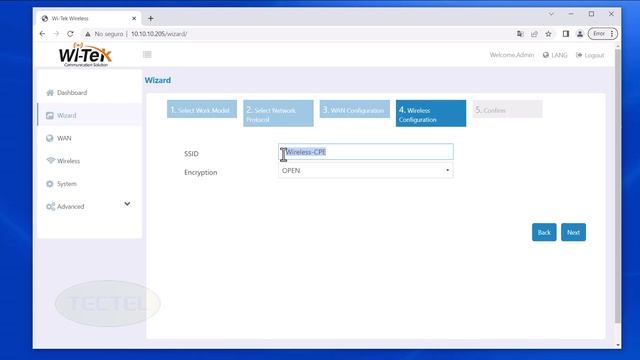Reload the page with refresh icon
Viewport: 640px width, 360px height.
pyautogui.click(x=70, y=34)
